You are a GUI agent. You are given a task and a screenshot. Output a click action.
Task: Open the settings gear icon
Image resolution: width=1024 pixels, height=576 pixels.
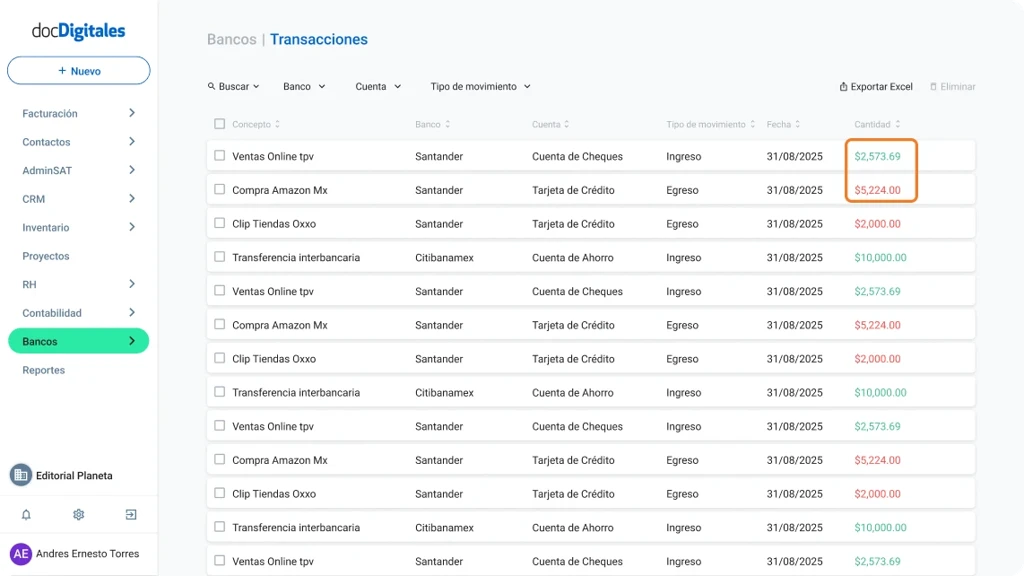coord(78,514)
